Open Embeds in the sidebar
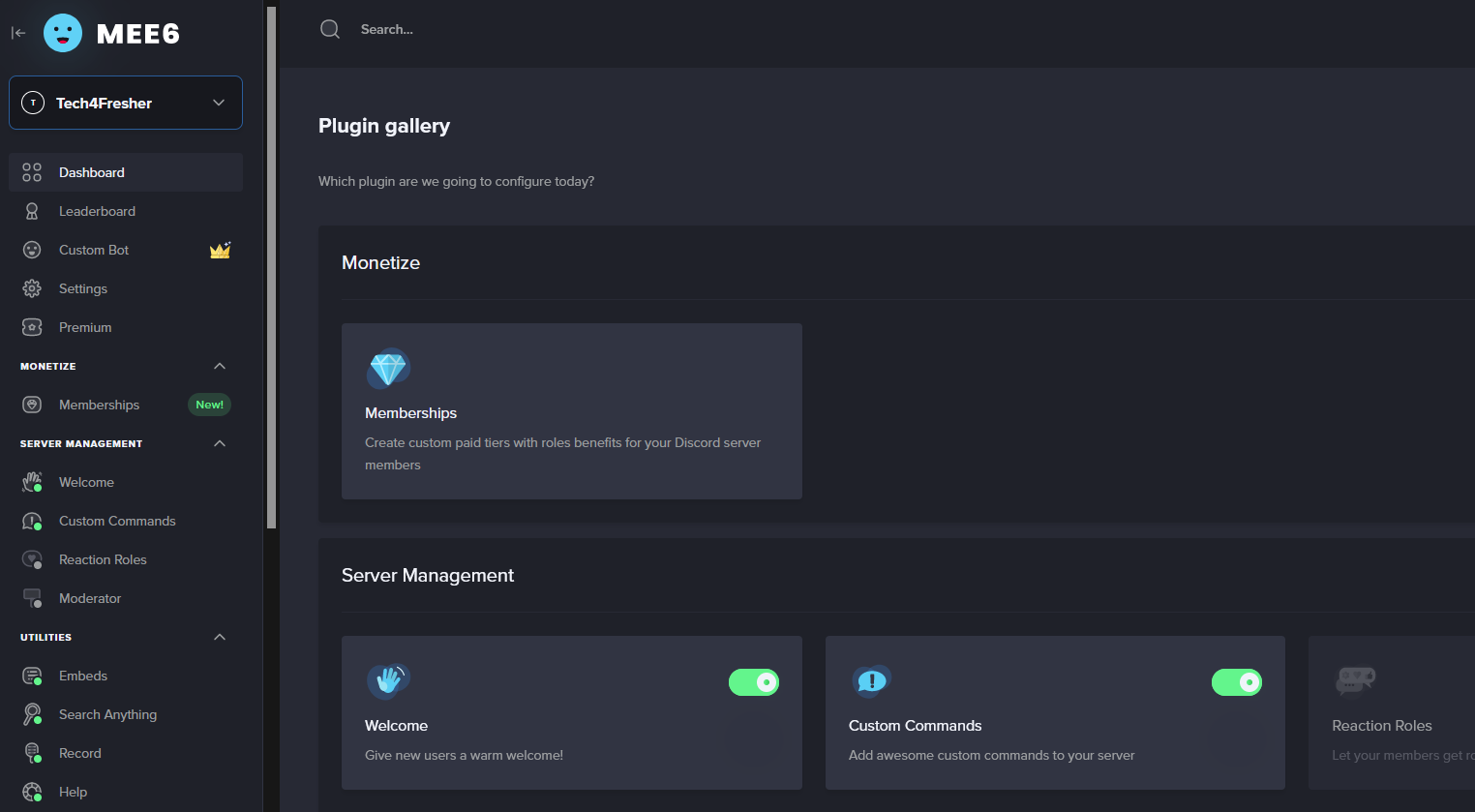1475x812 pixels. coord(126,676)
